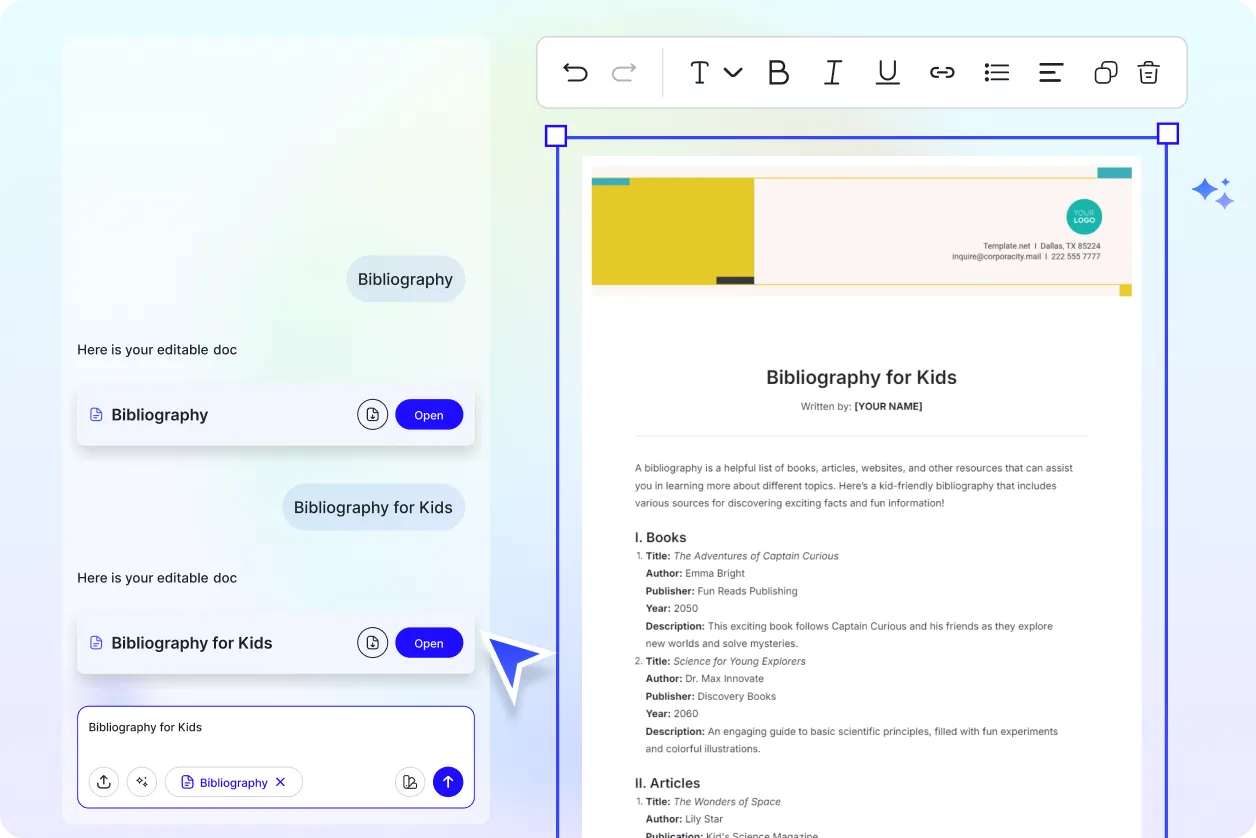The height and width of the screenshot is (838, 1256).
Task: Click the I. Books heading
Action: click(x=660, y=537)
